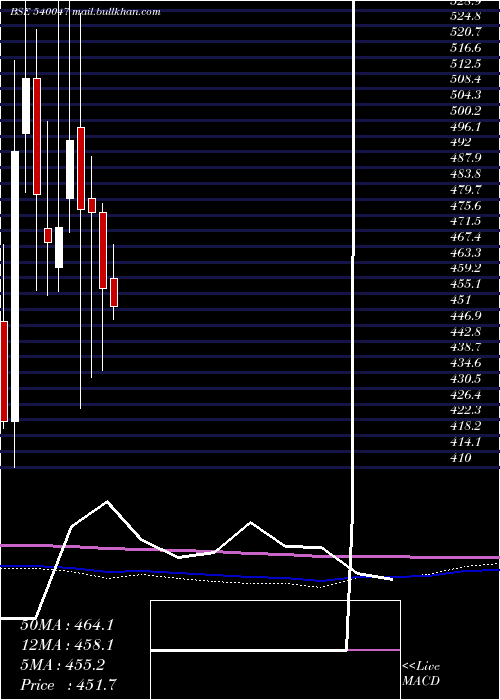
Task: Click the 430.5 price label
Action: pyautogui.click(x=466, y=379)
